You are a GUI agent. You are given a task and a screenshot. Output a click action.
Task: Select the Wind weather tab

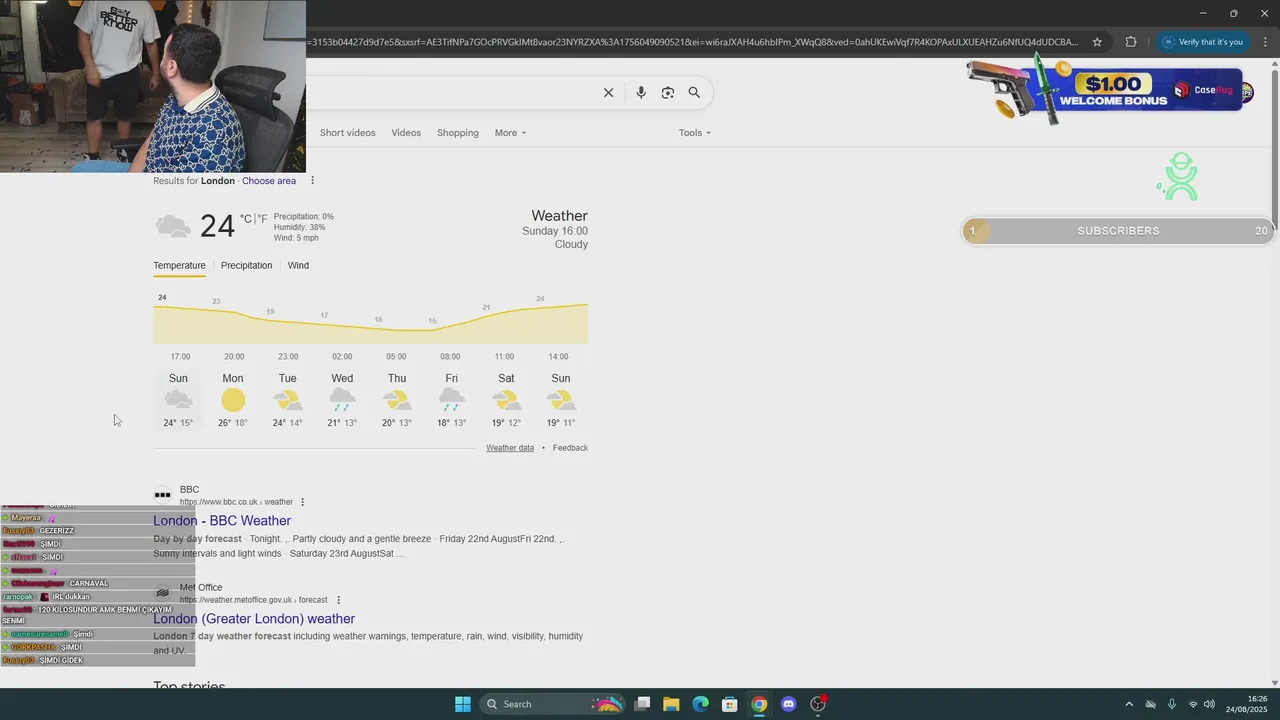(x=298, y=266)
